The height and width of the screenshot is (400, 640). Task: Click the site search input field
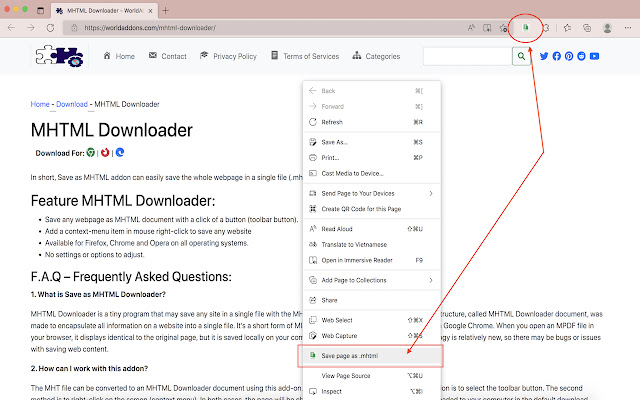(x=467, y=56)
